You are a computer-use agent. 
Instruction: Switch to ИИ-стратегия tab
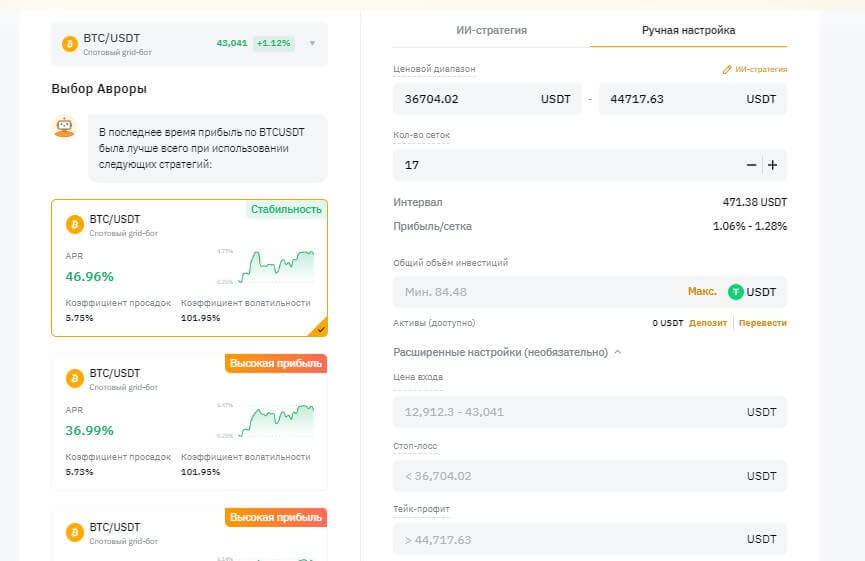click(490, 30)
